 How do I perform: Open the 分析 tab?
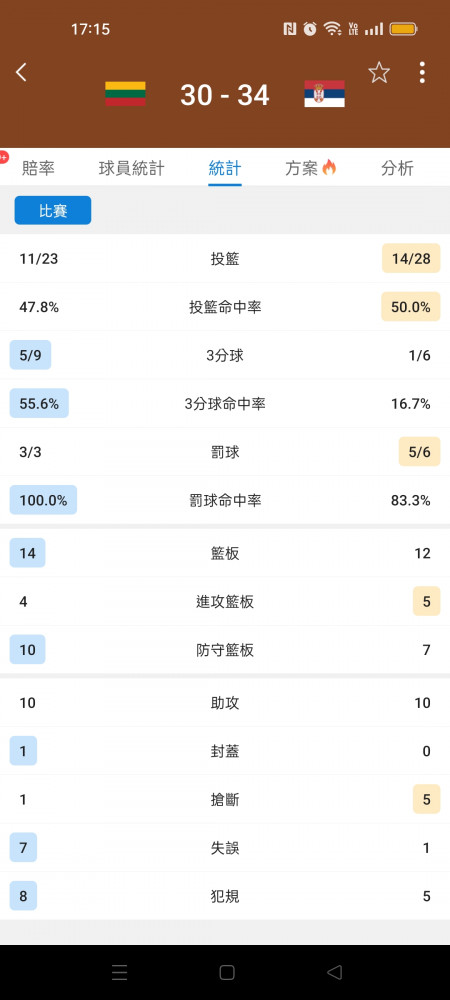coord(397,168)
